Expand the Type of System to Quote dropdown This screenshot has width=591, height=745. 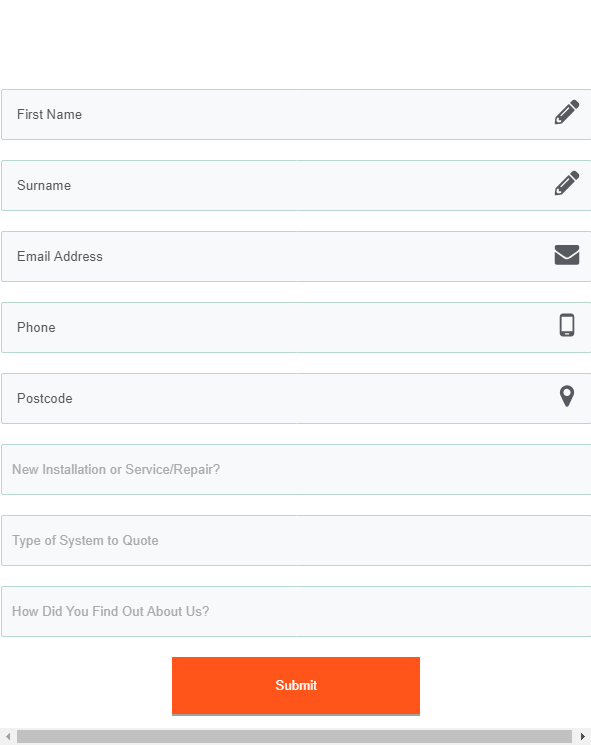click(x=296, y=540)
